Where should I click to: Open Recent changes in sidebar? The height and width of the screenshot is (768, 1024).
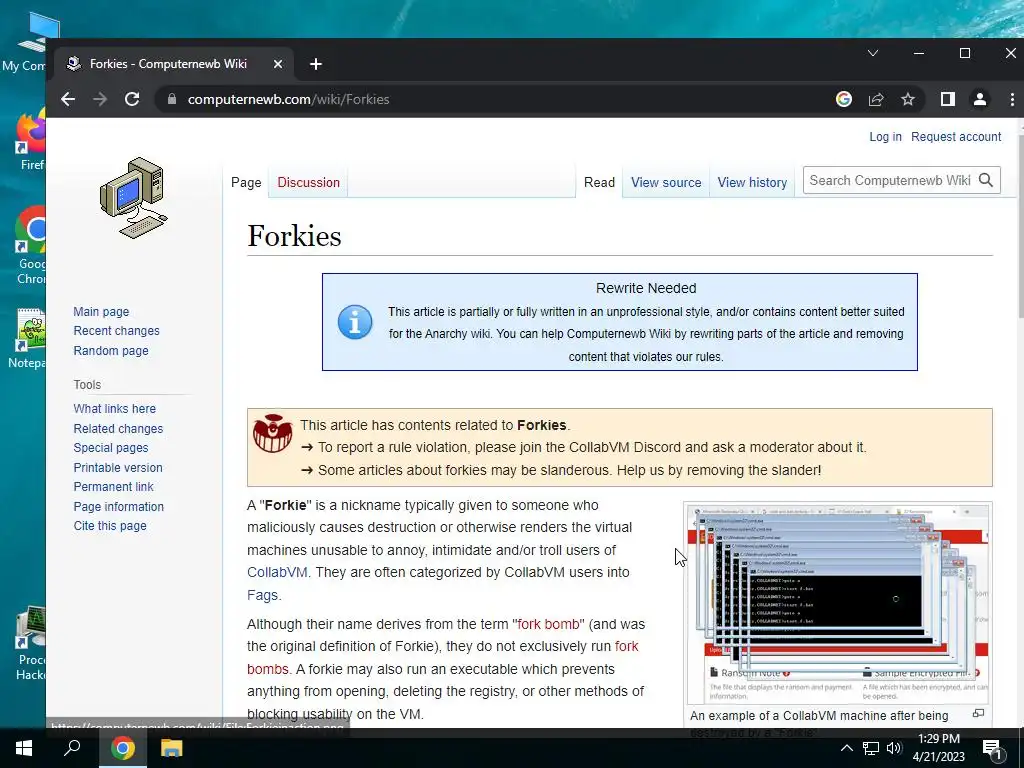point(116,330)
